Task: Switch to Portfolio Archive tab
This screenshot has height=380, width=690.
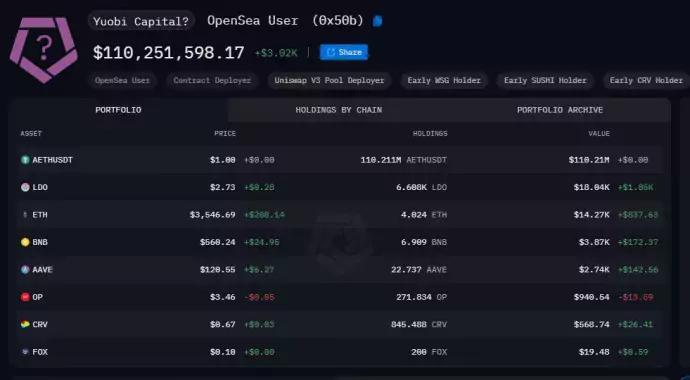Action: click(560, 110)
